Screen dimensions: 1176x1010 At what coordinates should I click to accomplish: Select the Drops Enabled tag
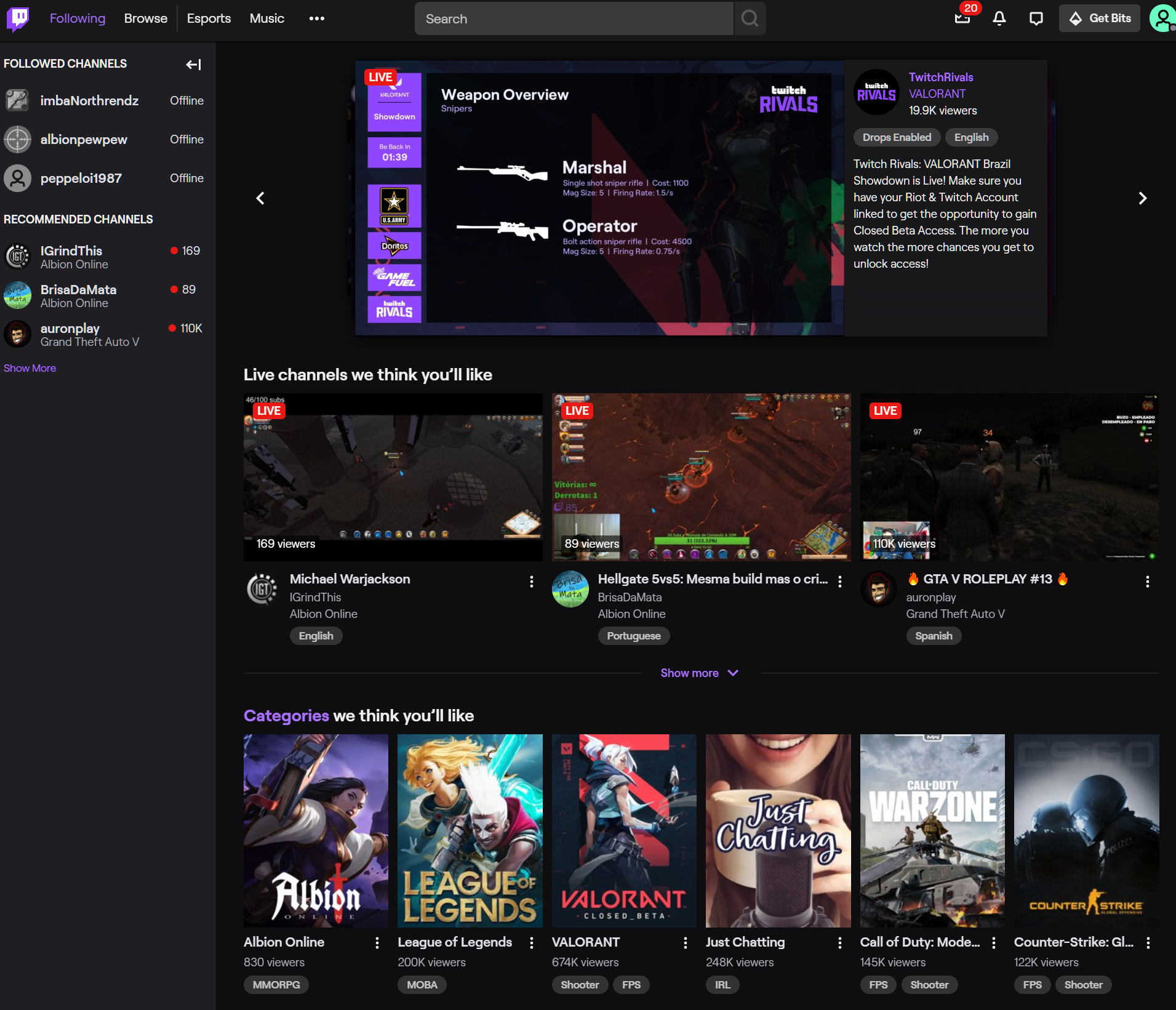pyautogui.click(x=896, y=137)
